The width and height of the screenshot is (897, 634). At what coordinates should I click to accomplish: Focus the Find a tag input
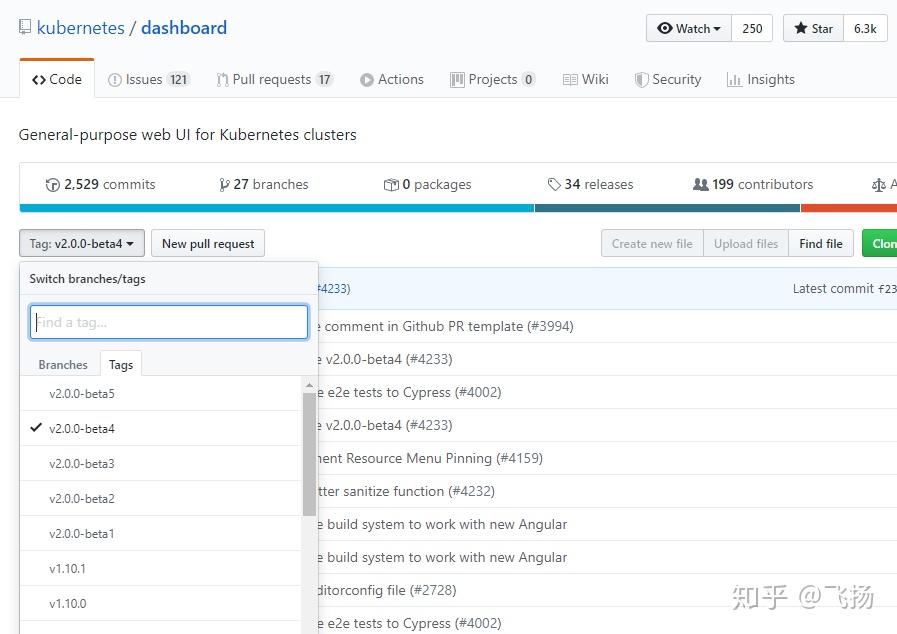(x=169, y=322)
